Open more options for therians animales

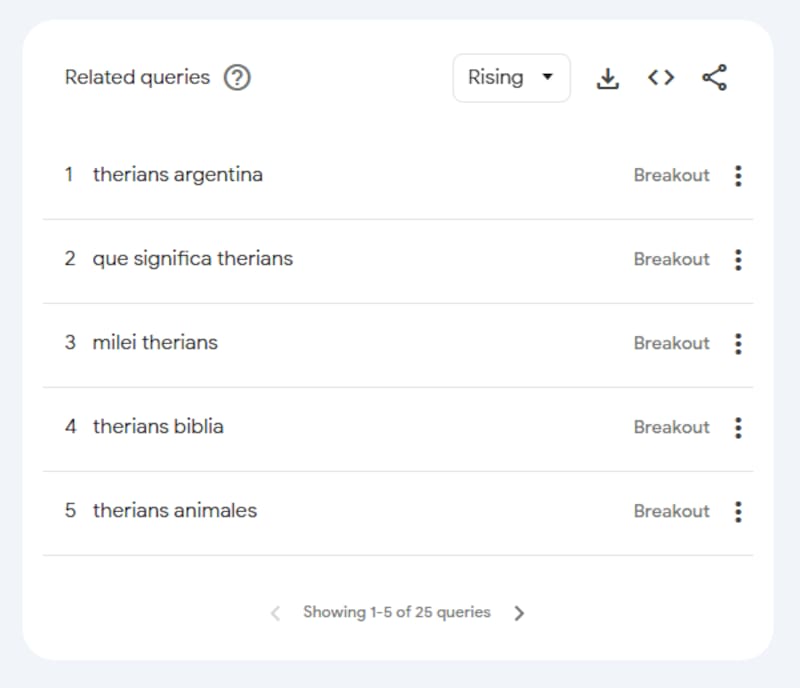pos(738,512)
